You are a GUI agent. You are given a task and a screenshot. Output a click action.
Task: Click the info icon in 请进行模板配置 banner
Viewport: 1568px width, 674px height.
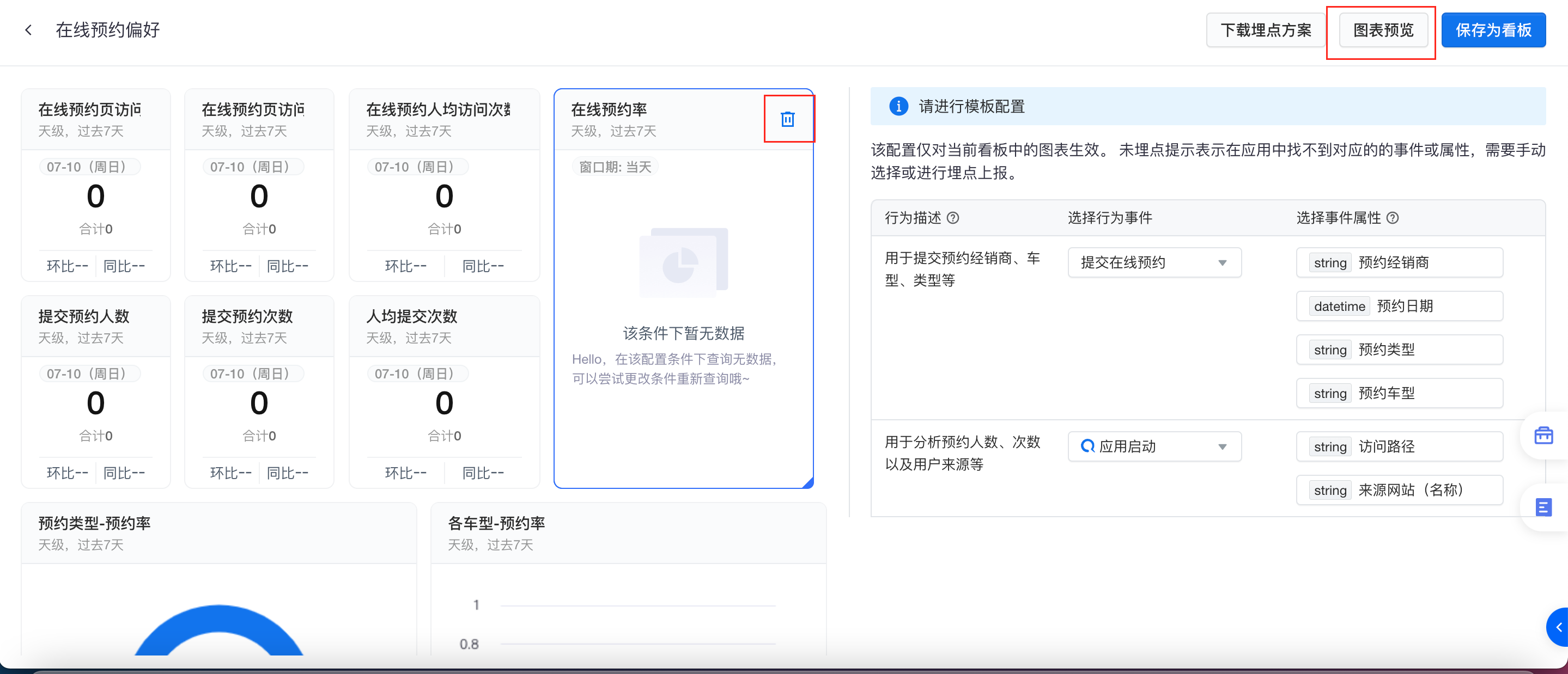tap(898, 107)
